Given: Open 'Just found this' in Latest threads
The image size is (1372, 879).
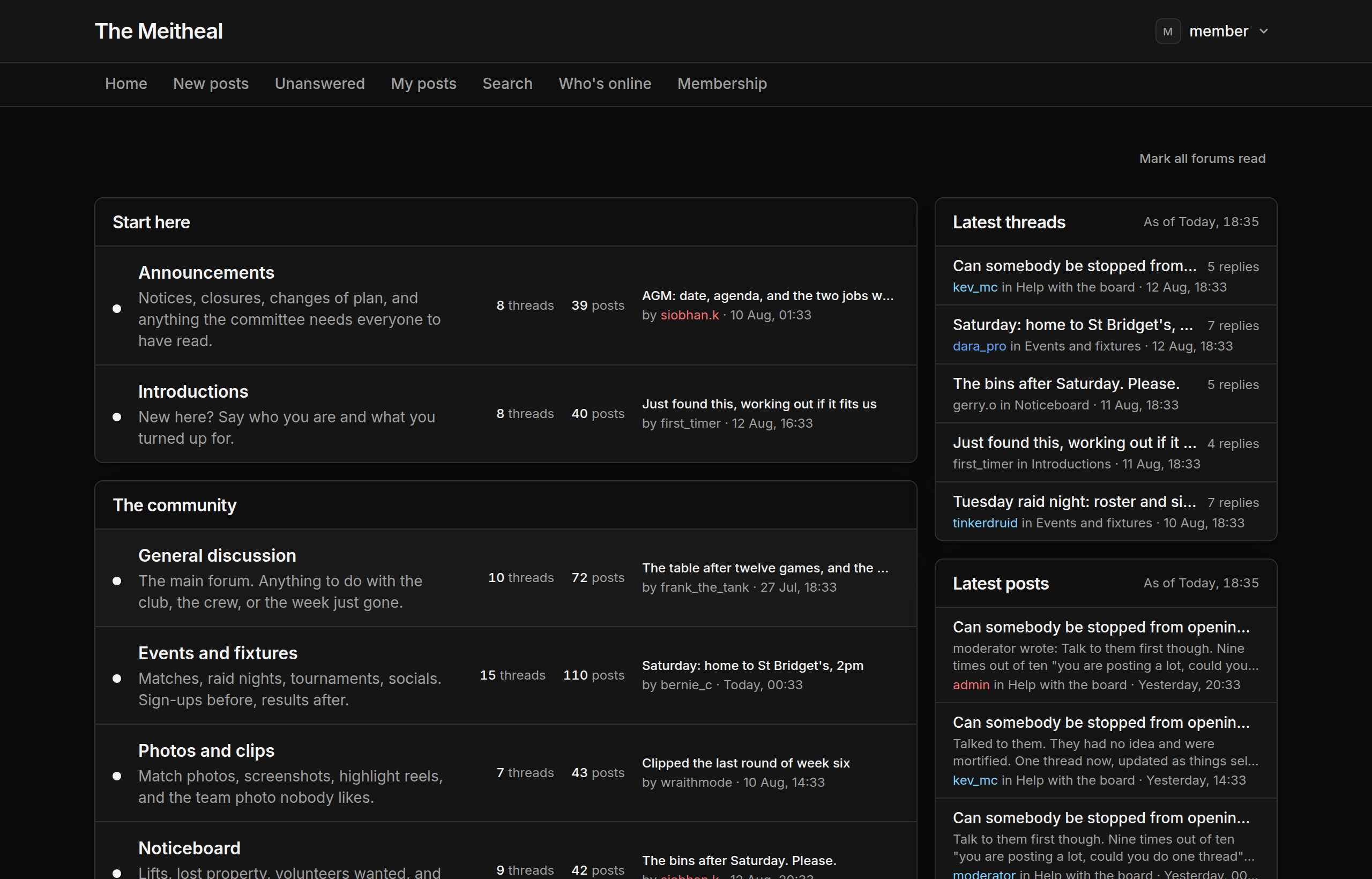Looking at the screenshot, I should click(x=1074, y=443).
